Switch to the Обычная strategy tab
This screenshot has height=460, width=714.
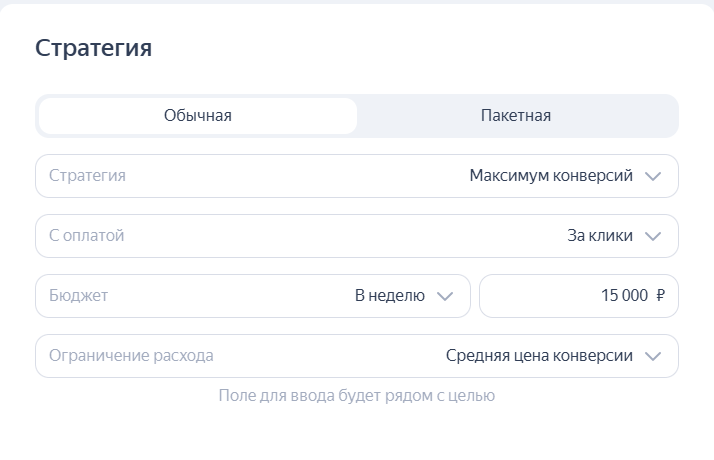(198, 116)
